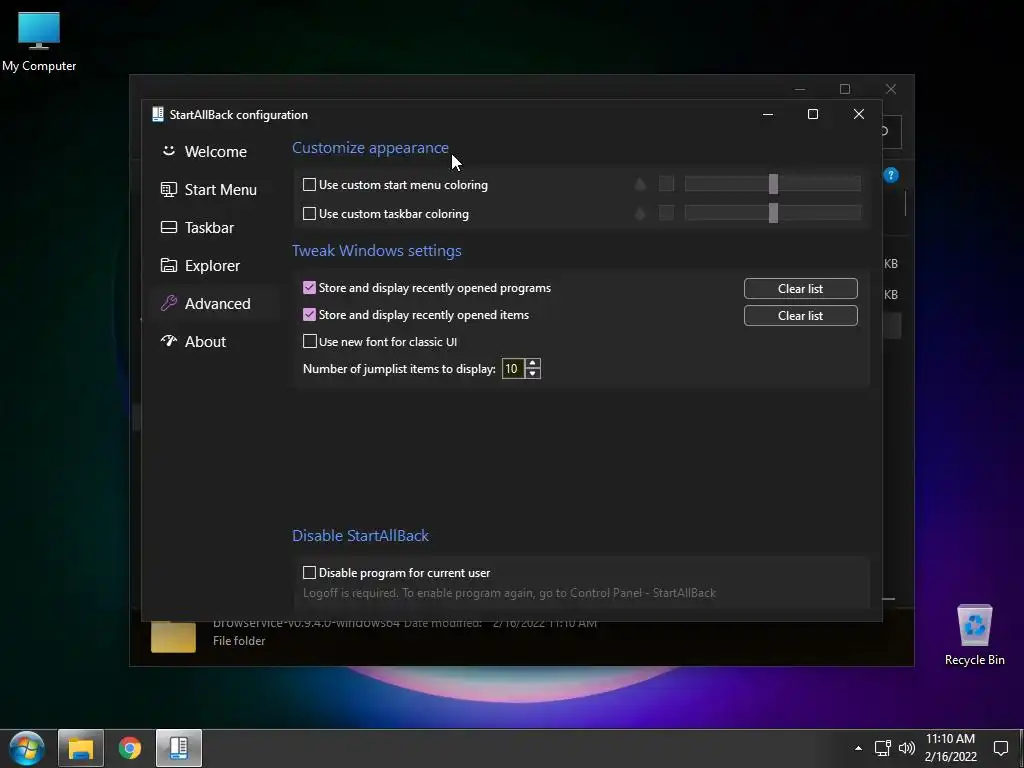1024x768 pixels.
Task: Enable custom taskbar coloring
Action: point(310,214)
